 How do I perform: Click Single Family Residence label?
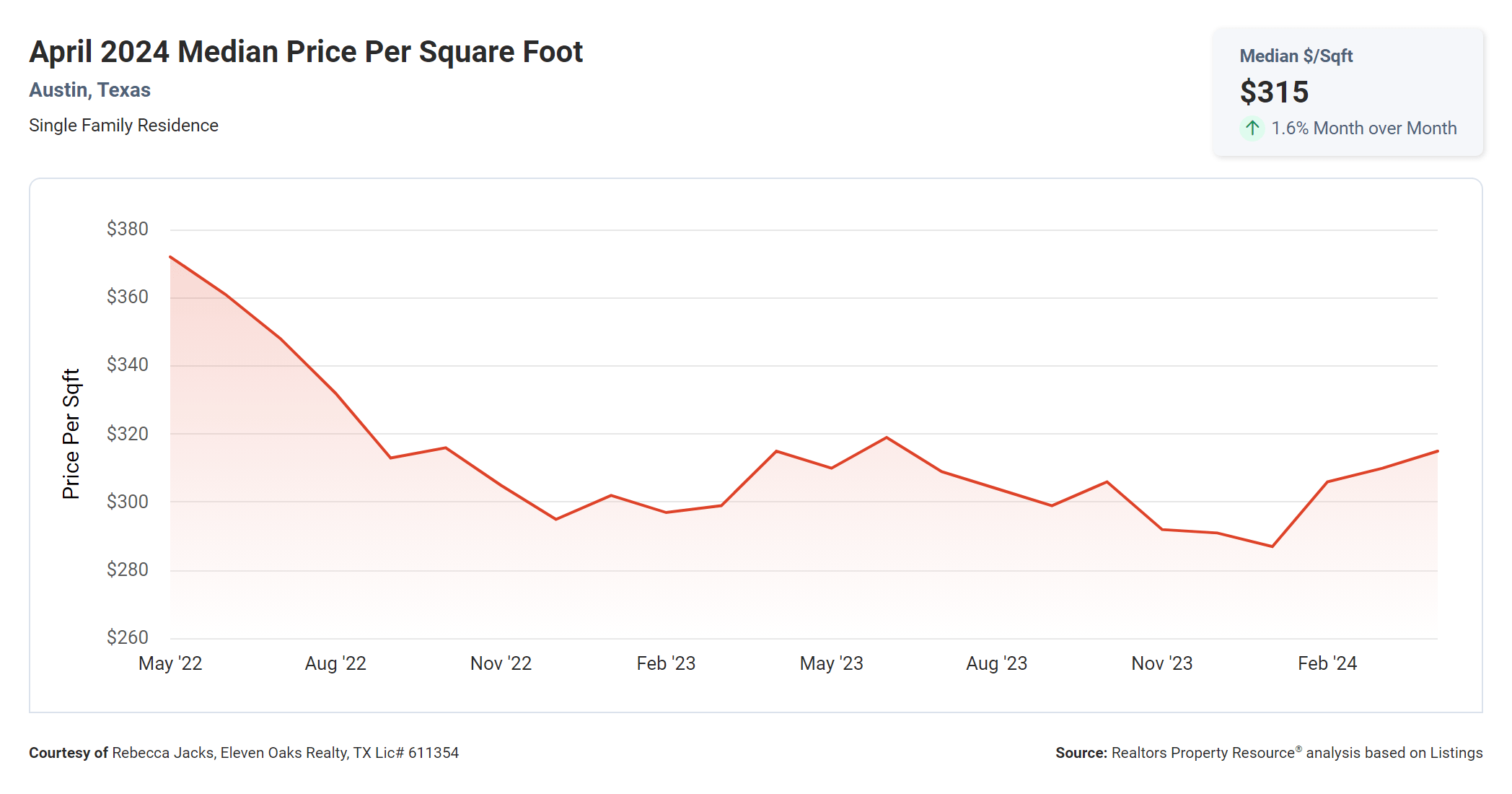point(123,126)
